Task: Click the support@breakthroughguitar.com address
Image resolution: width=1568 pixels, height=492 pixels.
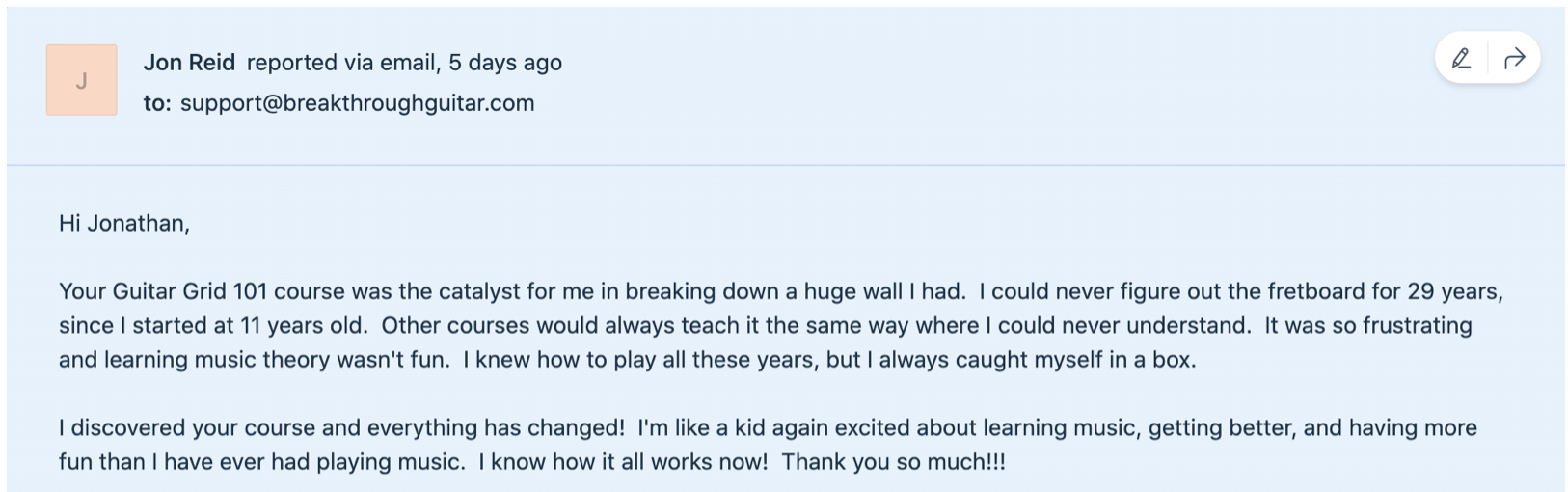Action: tap(357, 103)
